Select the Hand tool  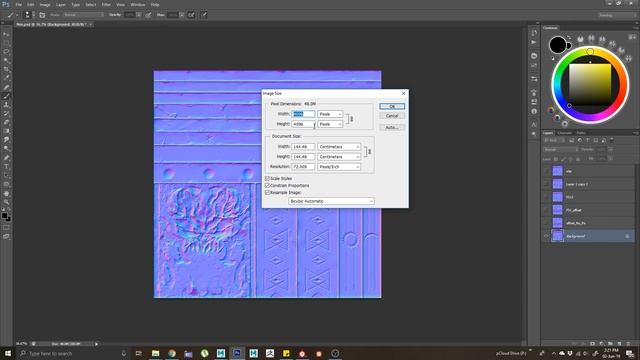pos(6,193)
